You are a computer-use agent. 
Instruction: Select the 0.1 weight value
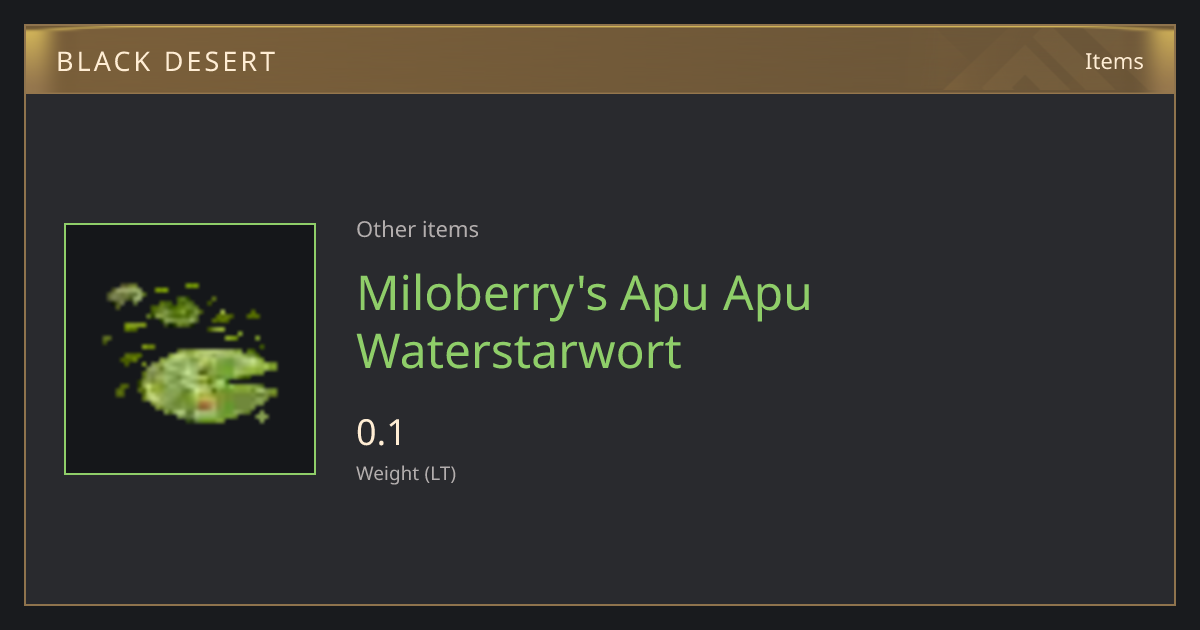pos(380,433)
